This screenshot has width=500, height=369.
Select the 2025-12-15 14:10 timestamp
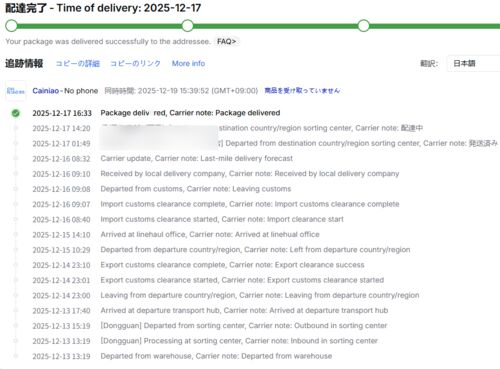(61, 235)
